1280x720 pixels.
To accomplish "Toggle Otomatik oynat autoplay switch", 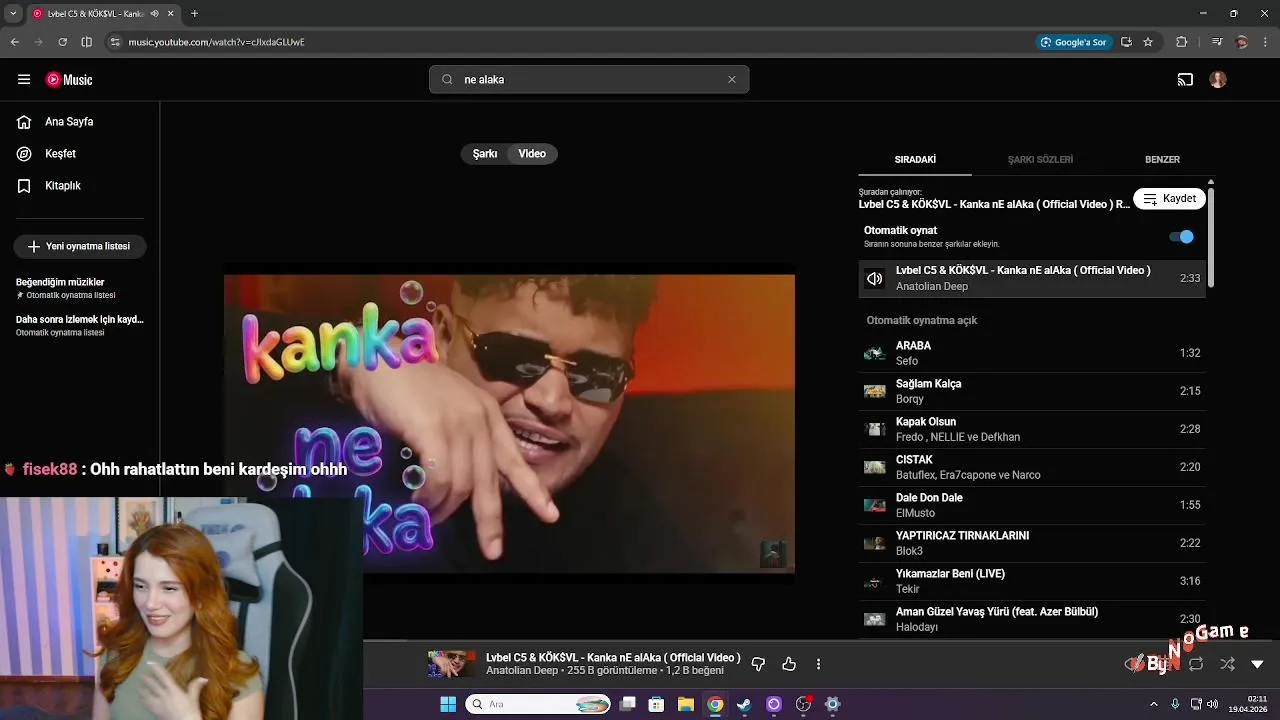I will pyautogui.click(x=1182, y=237).
